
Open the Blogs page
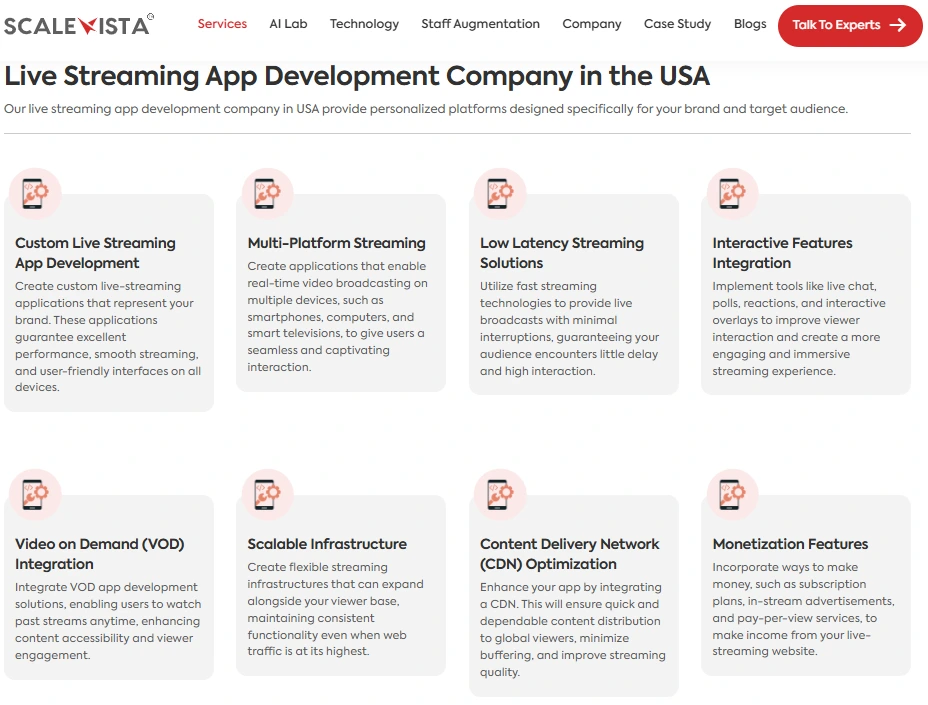click(x=750, y=24)
